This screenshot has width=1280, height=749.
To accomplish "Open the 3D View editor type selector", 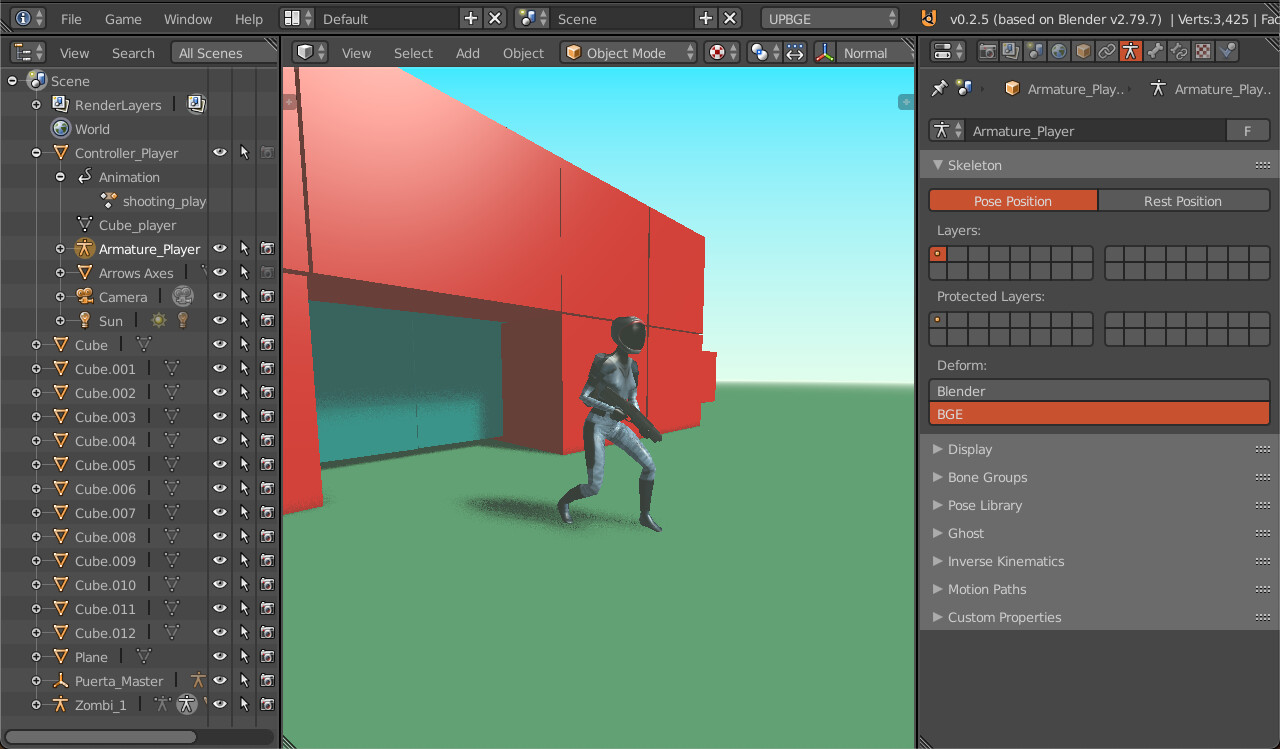I will pos(312,53).
